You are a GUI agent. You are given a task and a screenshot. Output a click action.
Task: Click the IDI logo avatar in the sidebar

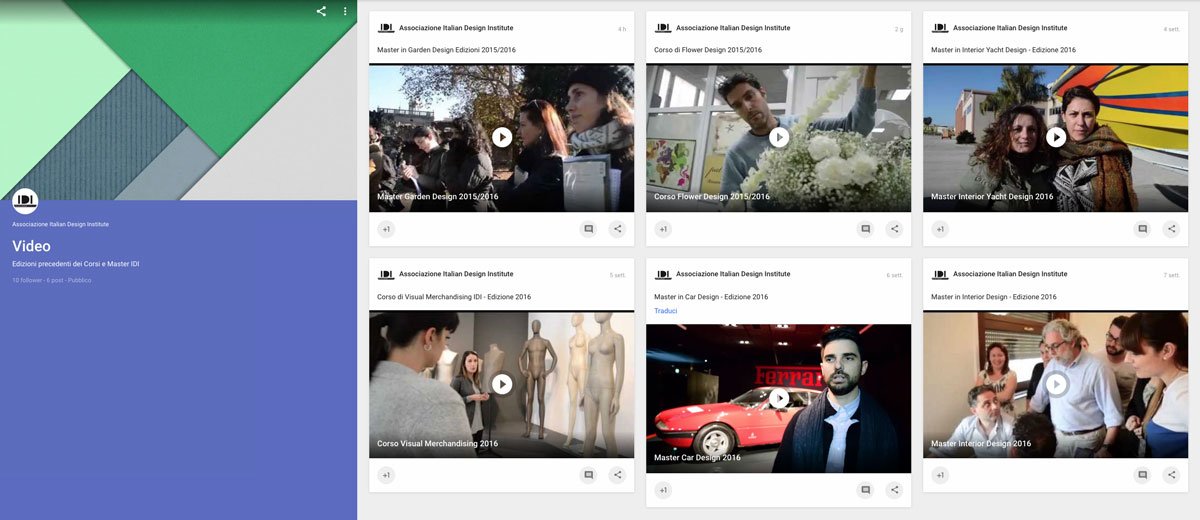[x=25, y=201]
